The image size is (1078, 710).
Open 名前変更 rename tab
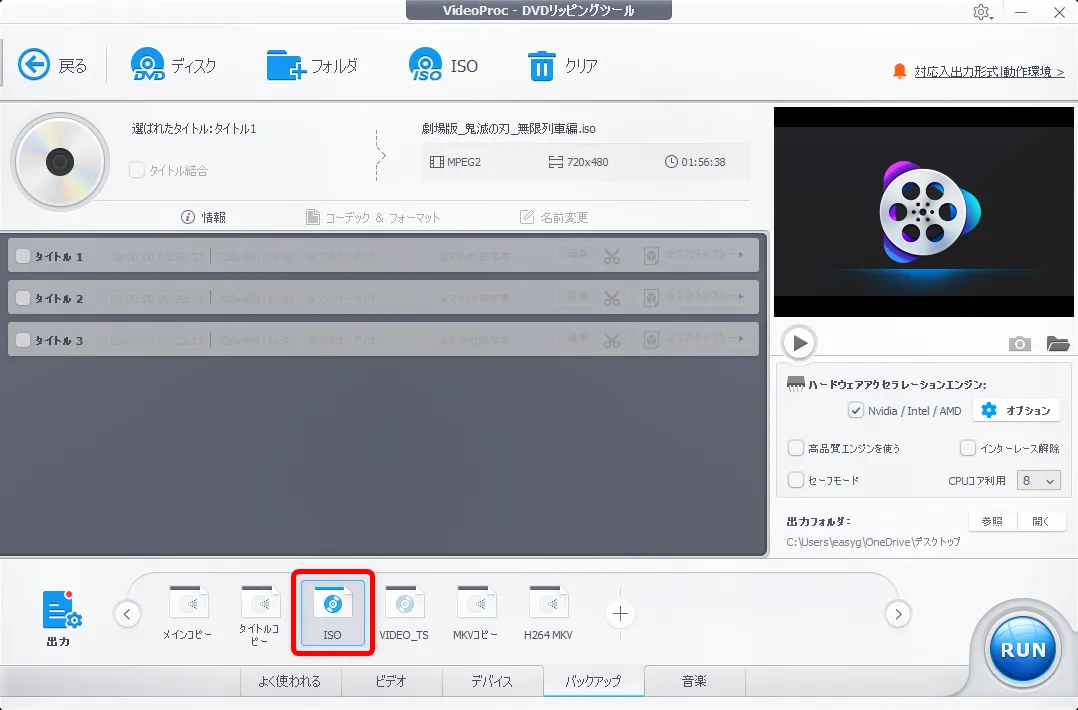[554, 217]
